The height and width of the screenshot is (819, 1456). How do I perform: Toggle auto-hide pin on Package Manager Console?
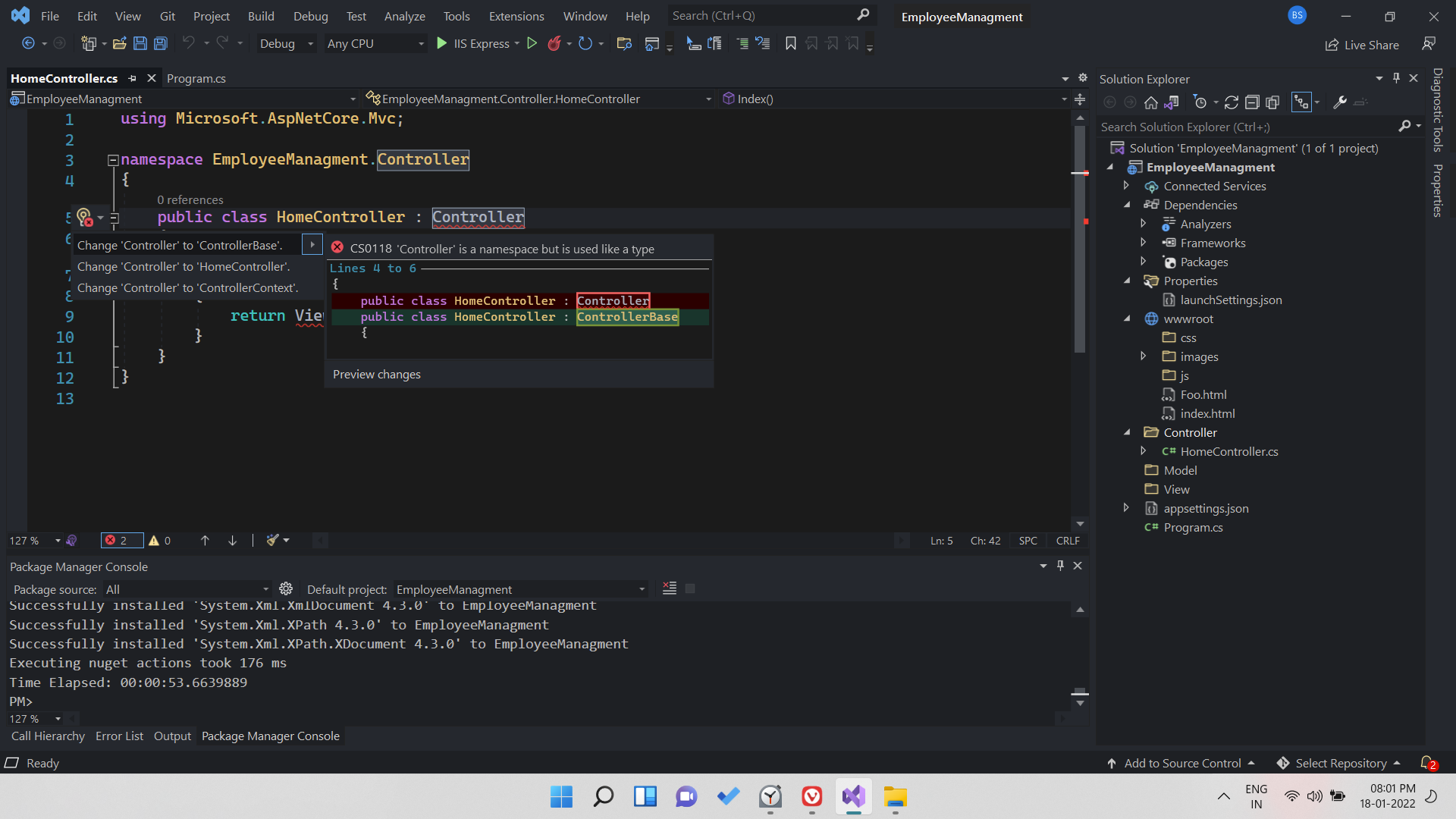click(1060, 566)
